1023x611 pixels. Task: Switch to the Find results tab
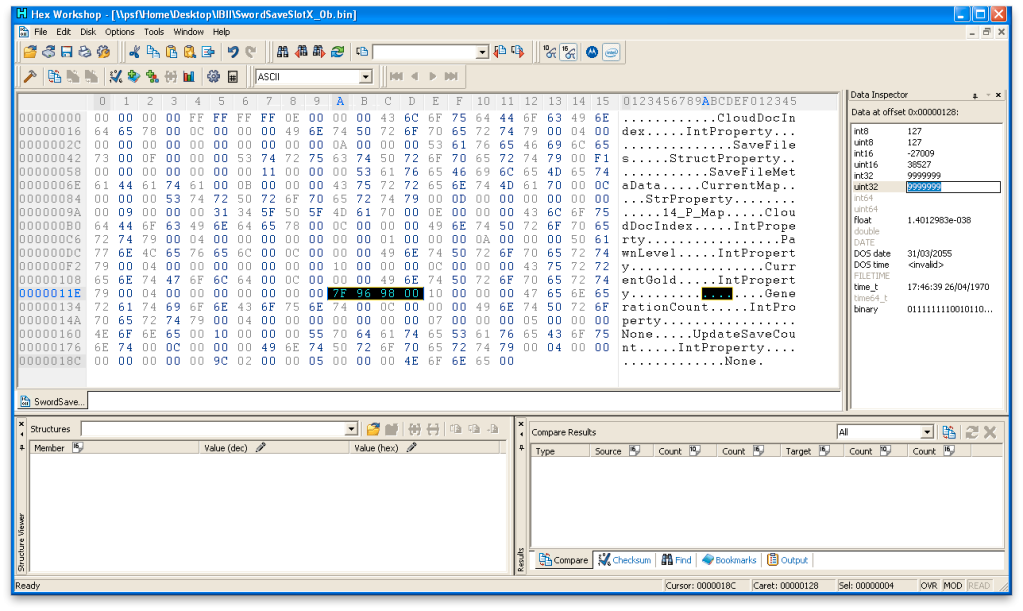677,560
